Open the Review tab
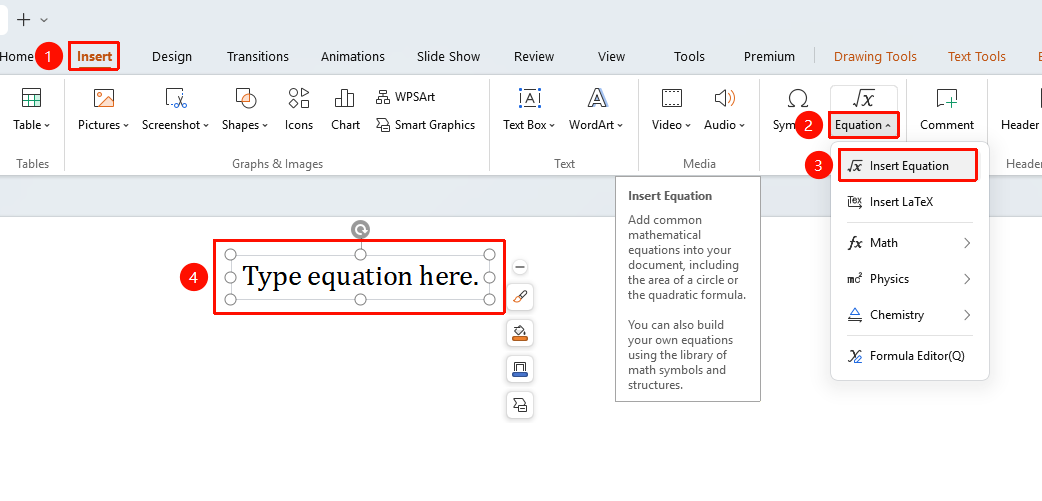Viewport: 1042px width, 501px height. (534, 56)
